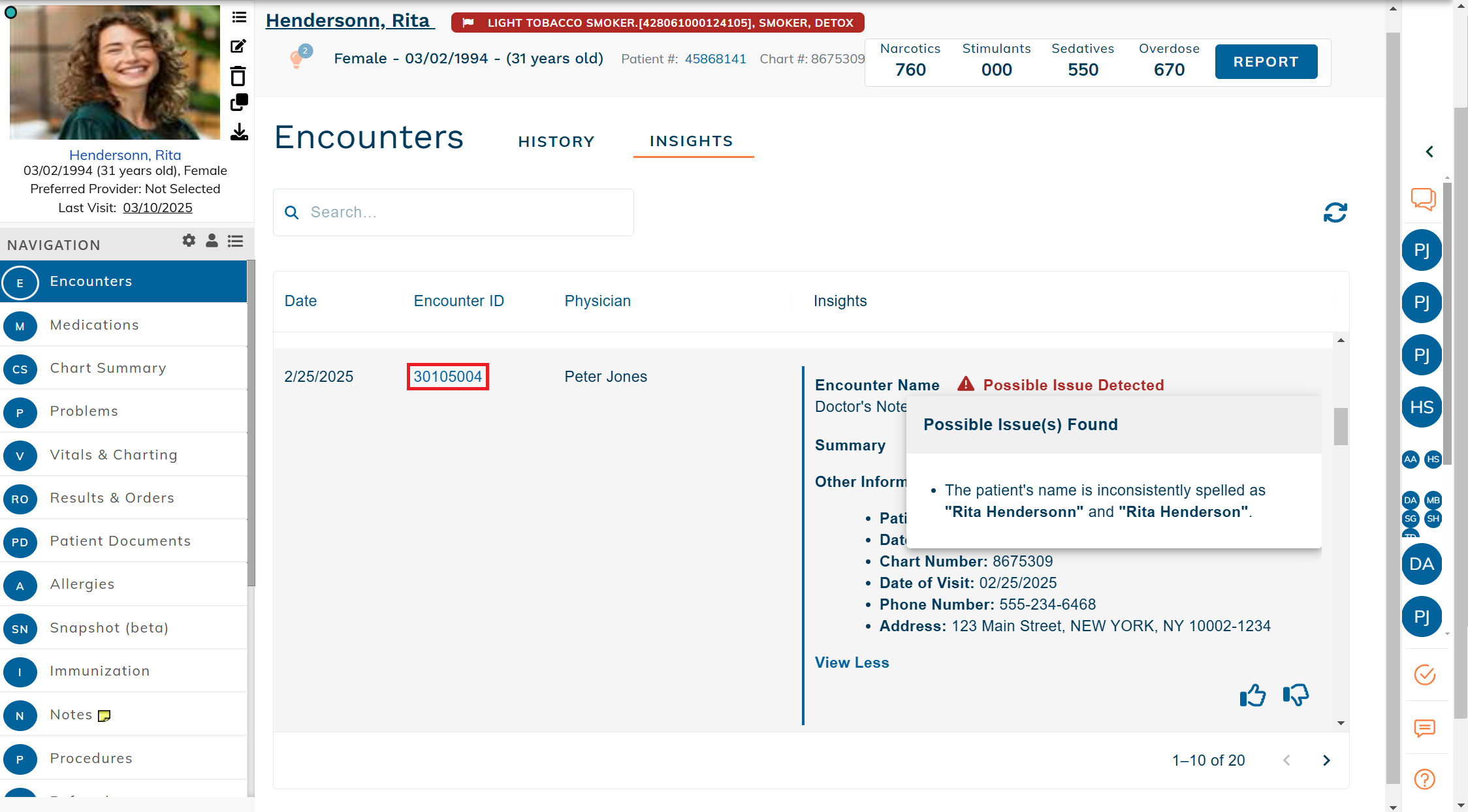Click the thumbs down feedback icon

1296,695
